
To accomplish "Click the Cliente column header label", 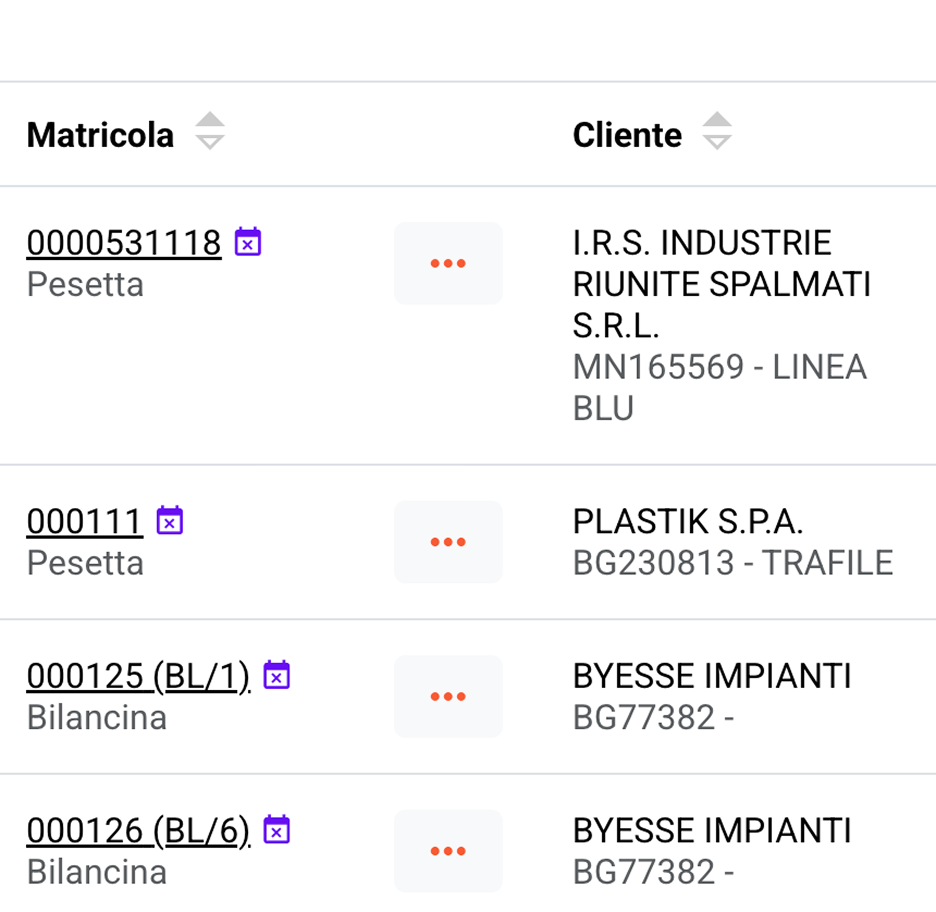I will [627, 135].
